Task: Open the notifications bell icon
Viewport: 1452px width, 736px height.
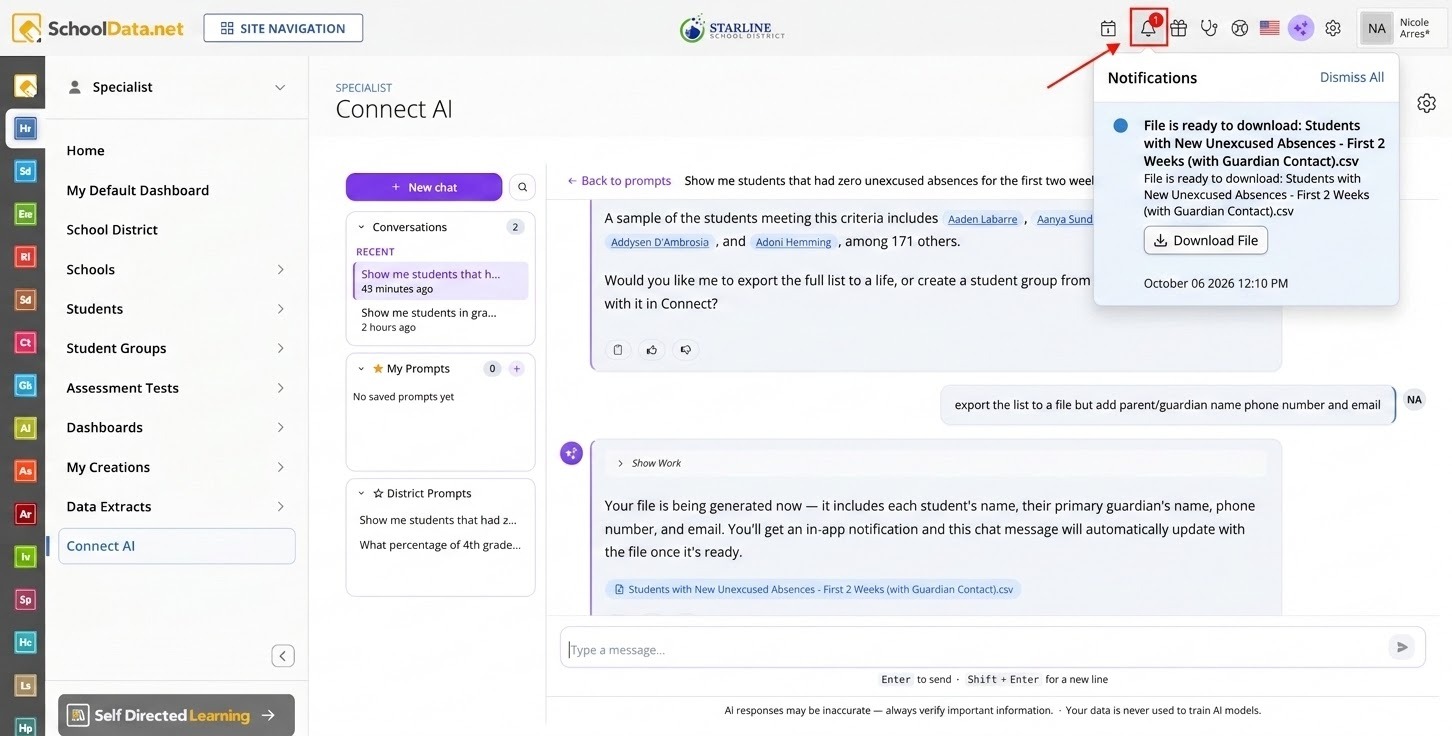Action: 1148,28
